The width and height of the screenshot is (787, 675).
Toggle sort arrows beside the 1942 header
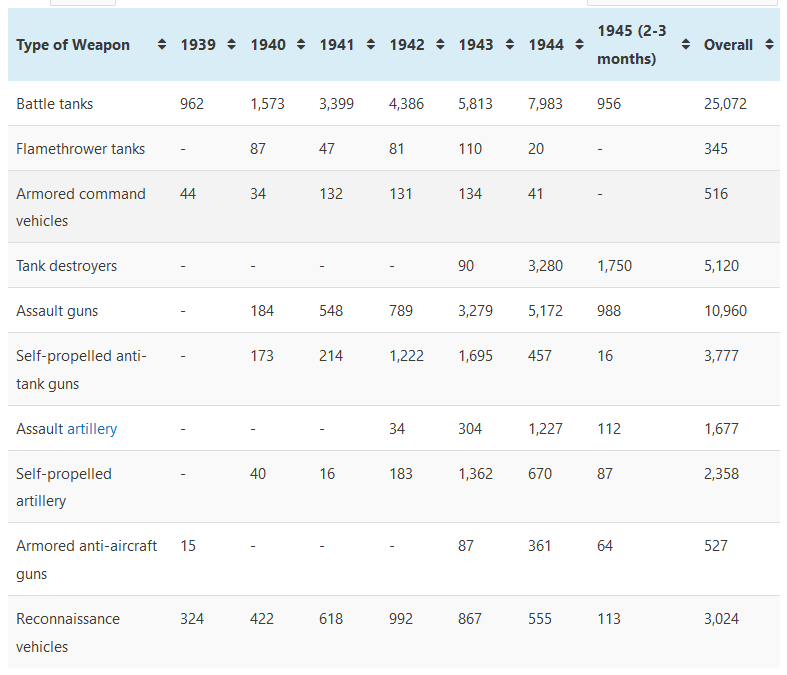pos(440,45)
